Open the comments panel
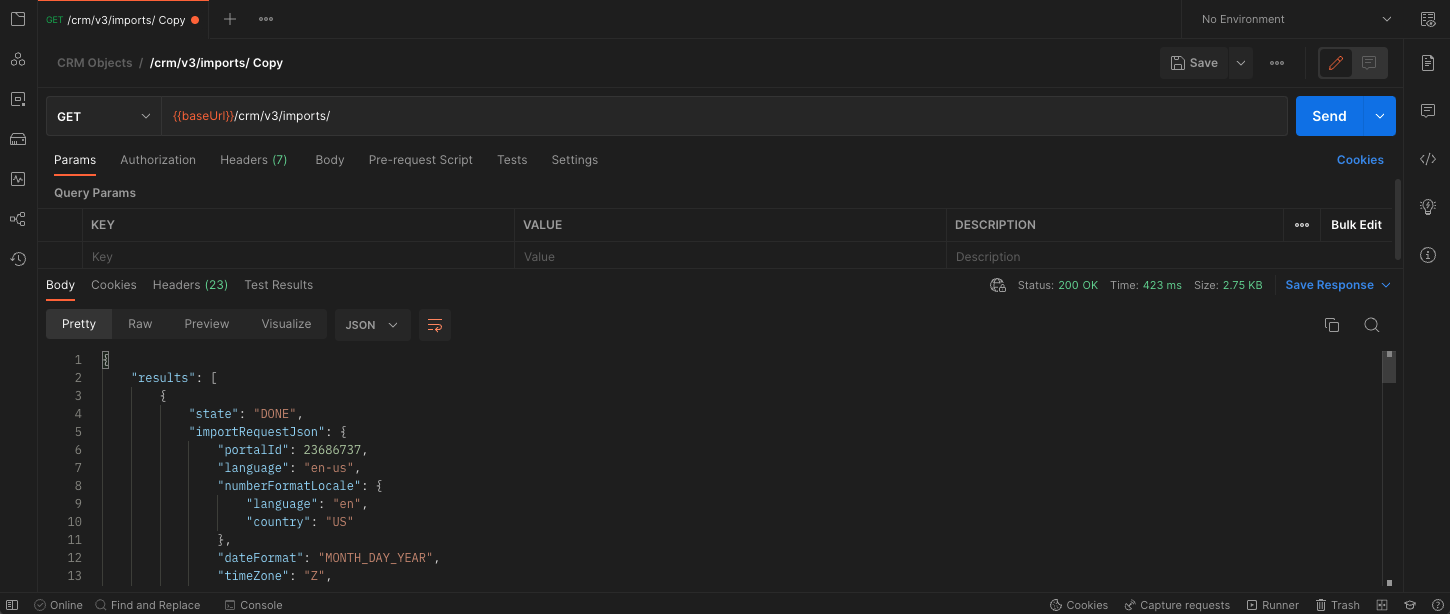The image size is (1450, 614). click(1428, 111)
